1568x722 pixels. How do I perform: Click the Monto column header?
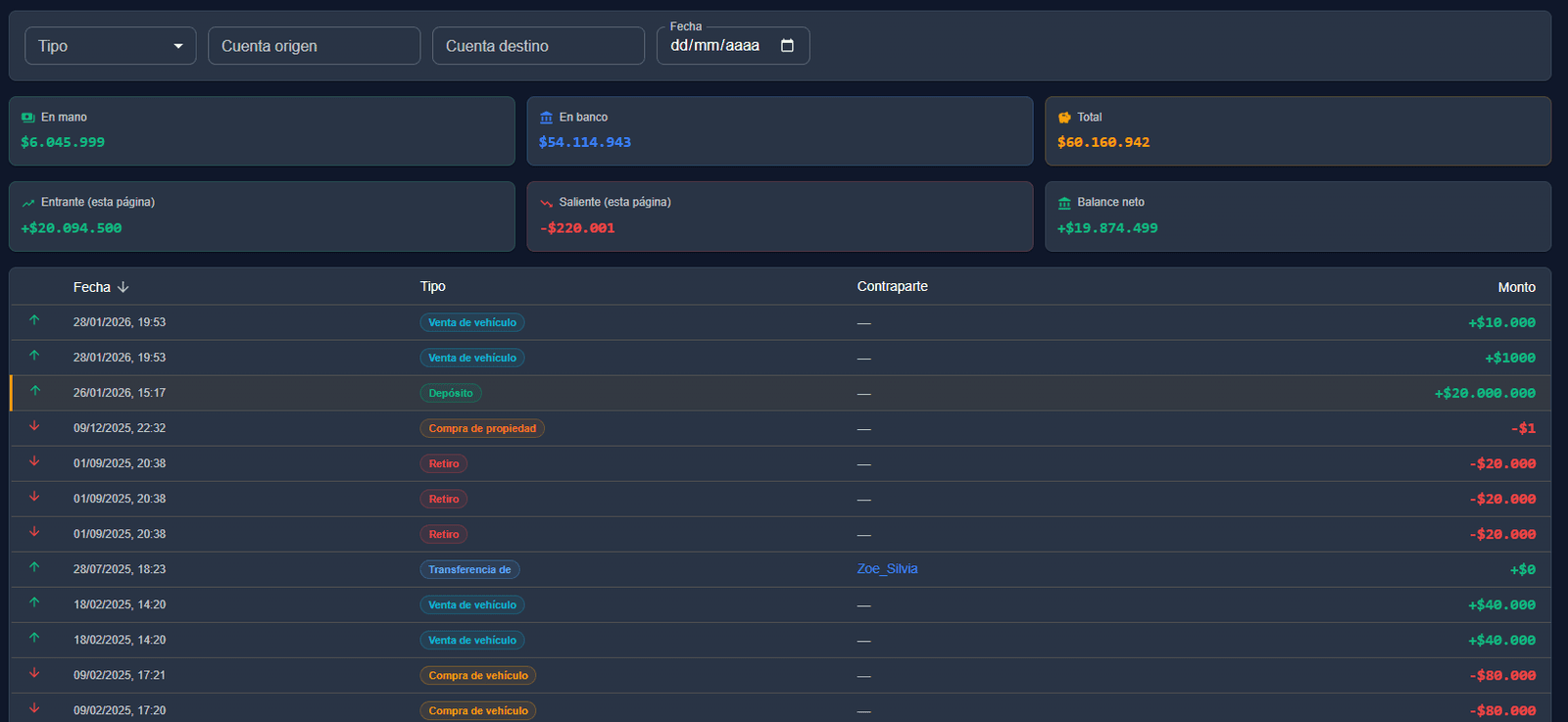[1516, 287]
